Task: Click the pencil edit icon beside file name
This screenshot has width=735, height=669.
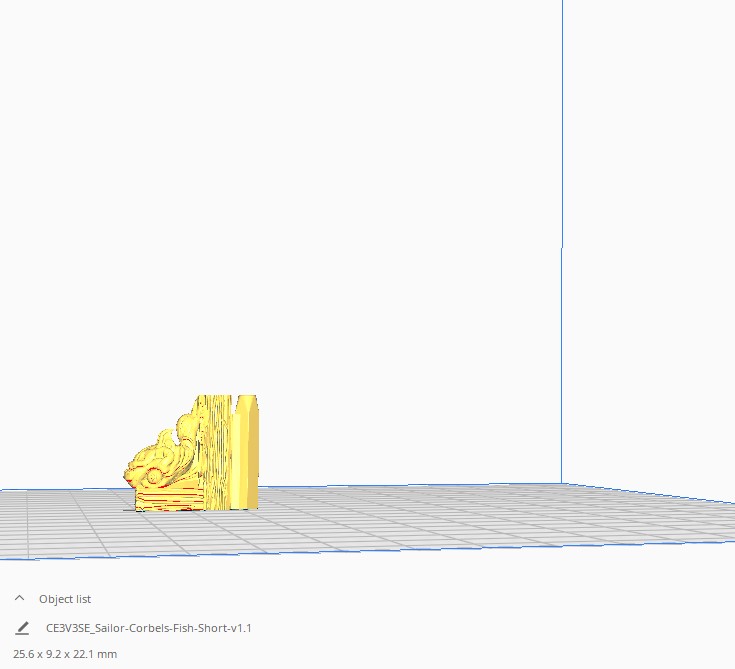Action: click(x=22, y=628)
